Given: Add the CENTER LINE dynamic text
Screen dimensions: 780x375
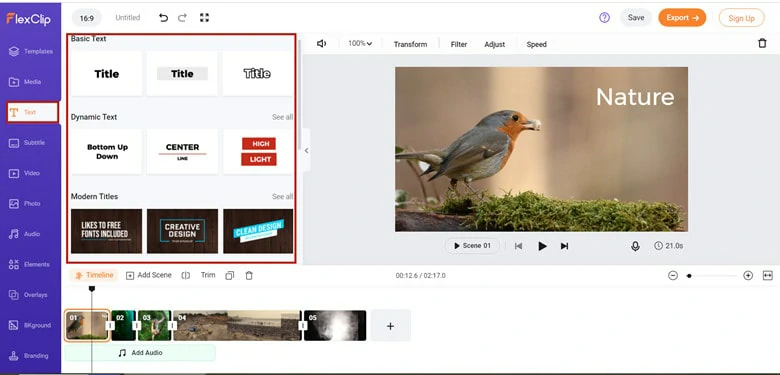Looking at the screenshot, I should click(x=182, y=152).
